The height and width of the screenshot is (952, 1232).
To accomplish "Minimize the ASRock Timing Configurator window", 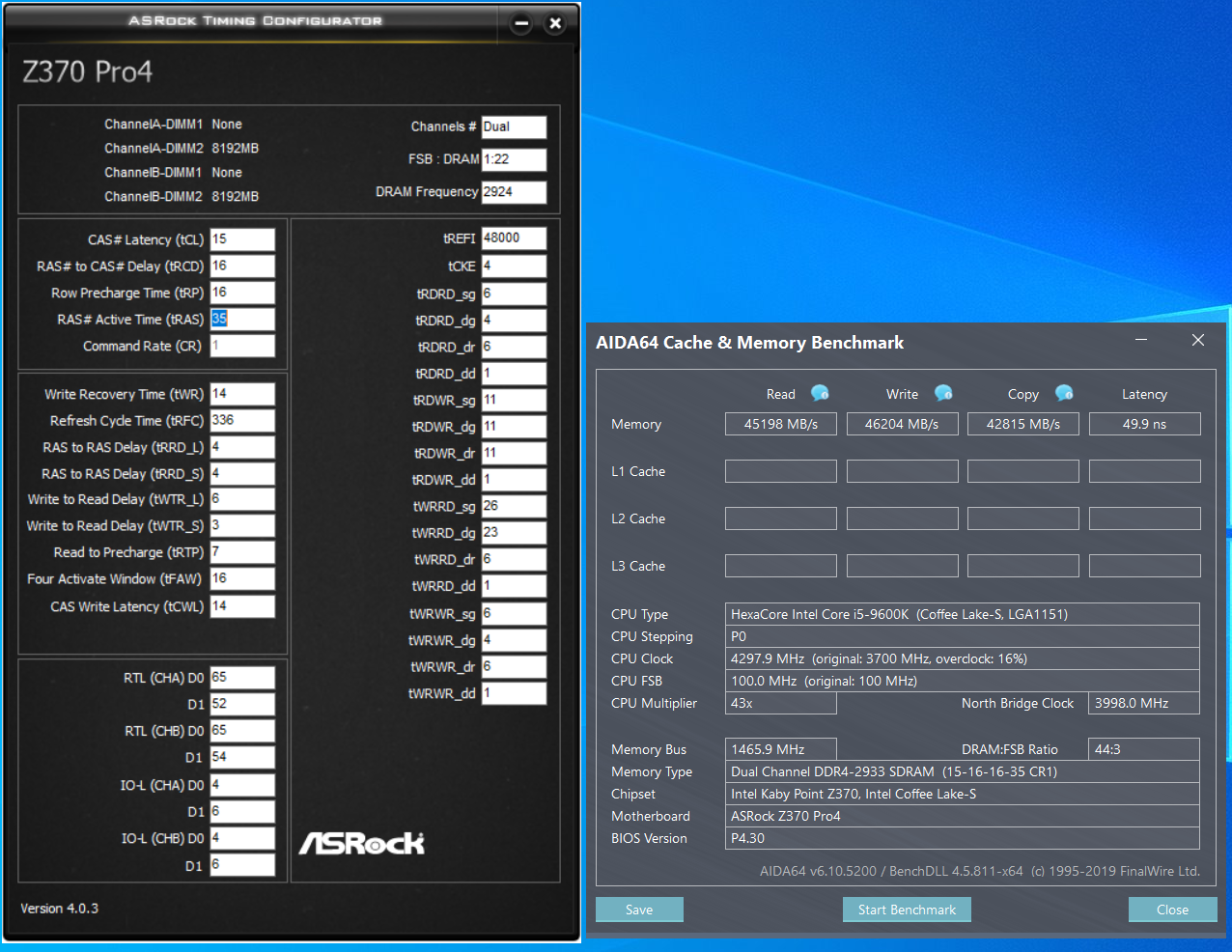I will click(x=521, y=23).
